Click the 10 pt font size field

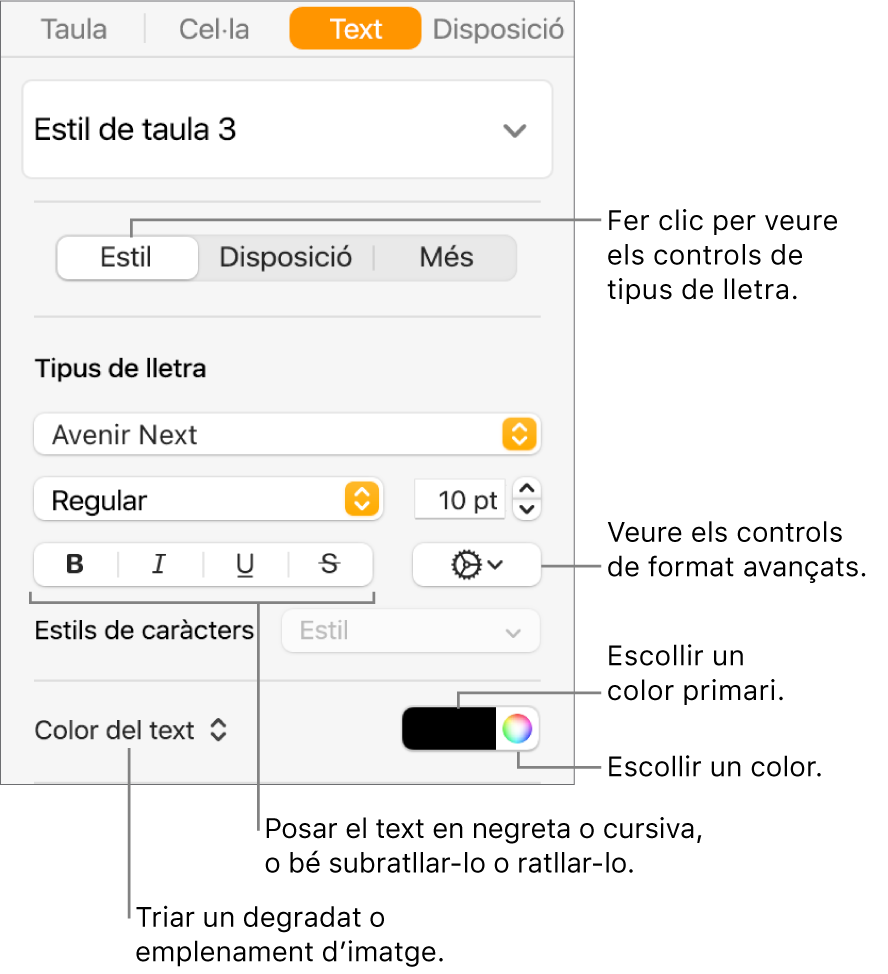click(460, 499)
